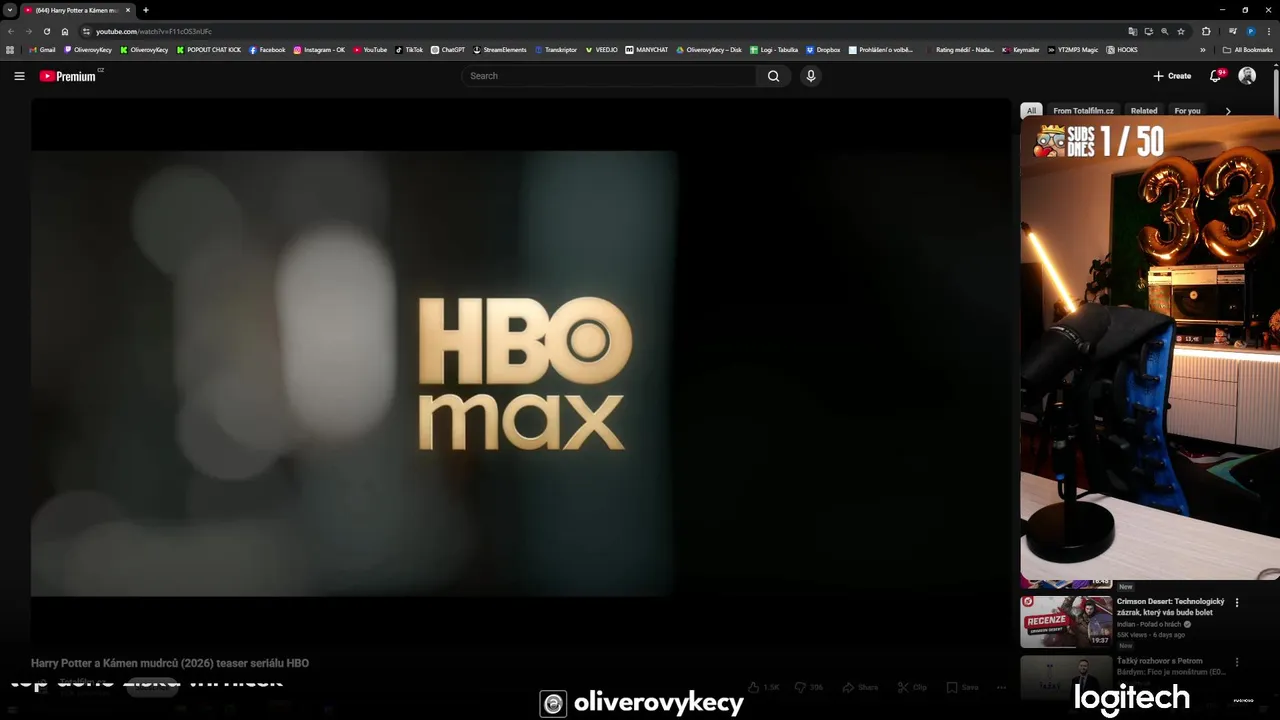Image resolution: width=1280 pixels, height=720 pixels.
Task: Go back in browser history
Action: click(x=12, y=31)
